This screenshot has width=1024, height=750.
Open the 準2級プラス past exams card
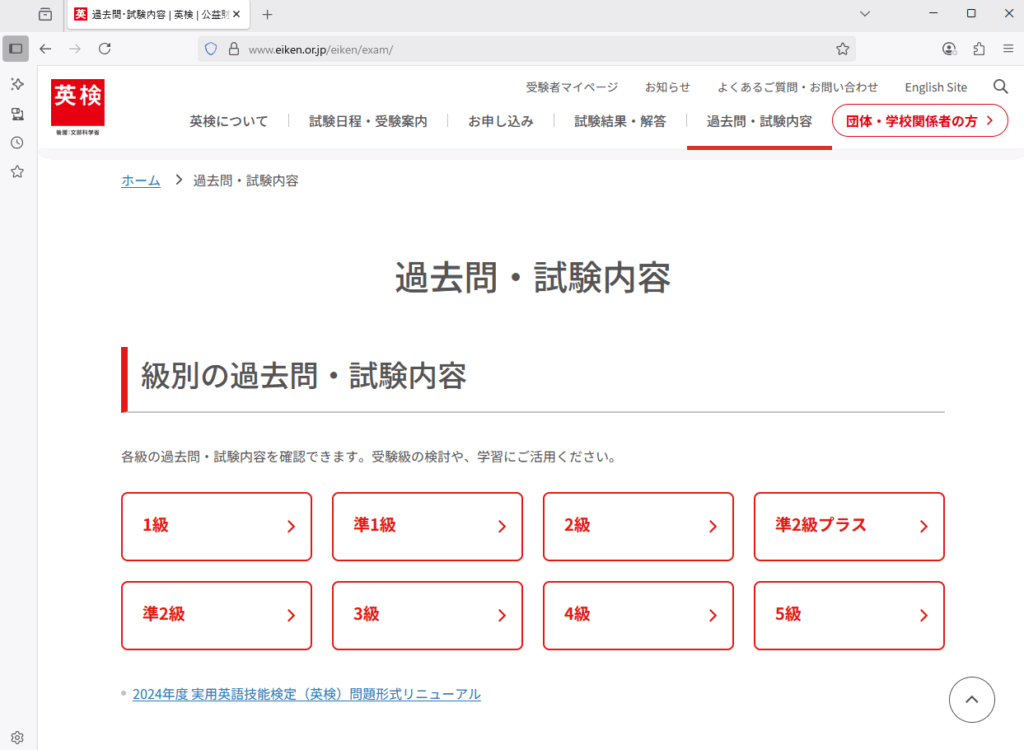pos(849,527)
